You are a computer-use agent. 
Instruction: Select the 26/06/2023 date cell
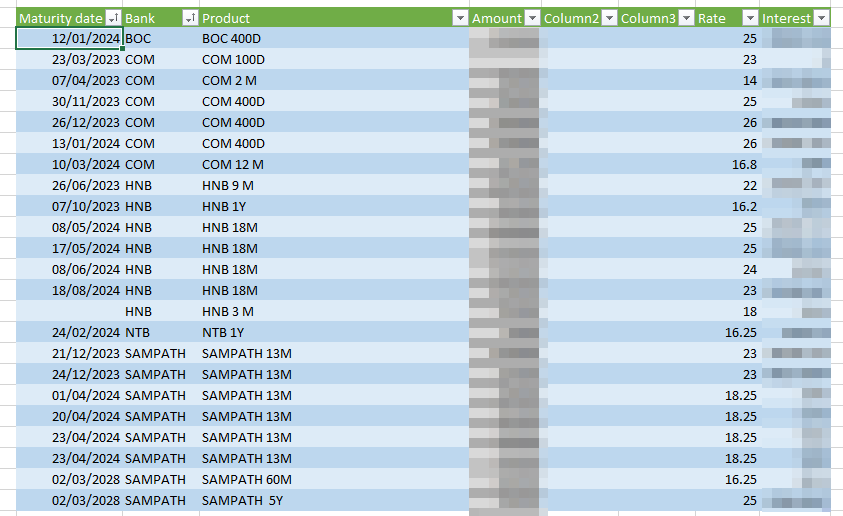(69, 185)
